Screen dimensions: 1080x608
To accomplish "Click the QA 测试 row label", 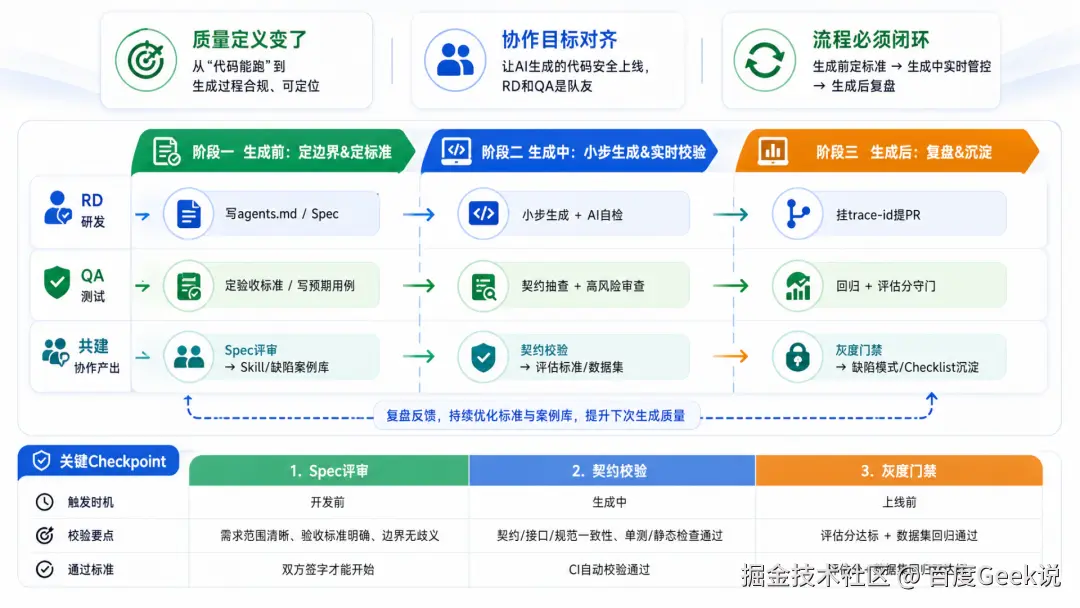I will 81,285.
